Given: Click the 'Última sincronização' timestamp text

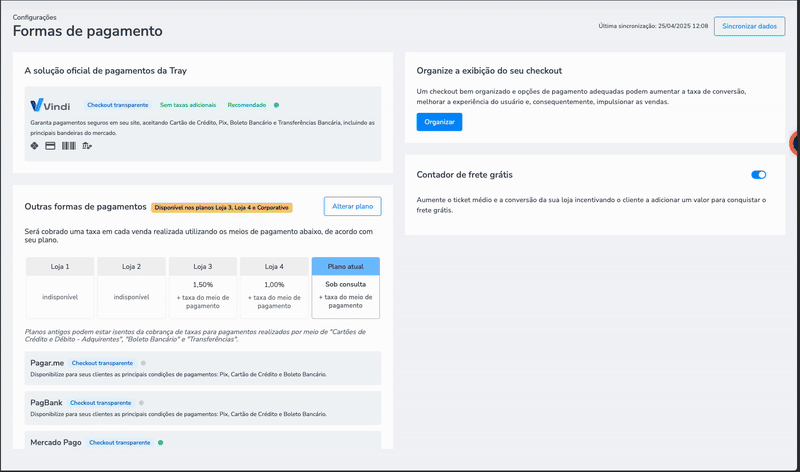Looking at the screenshot, I should coord(653,26).
